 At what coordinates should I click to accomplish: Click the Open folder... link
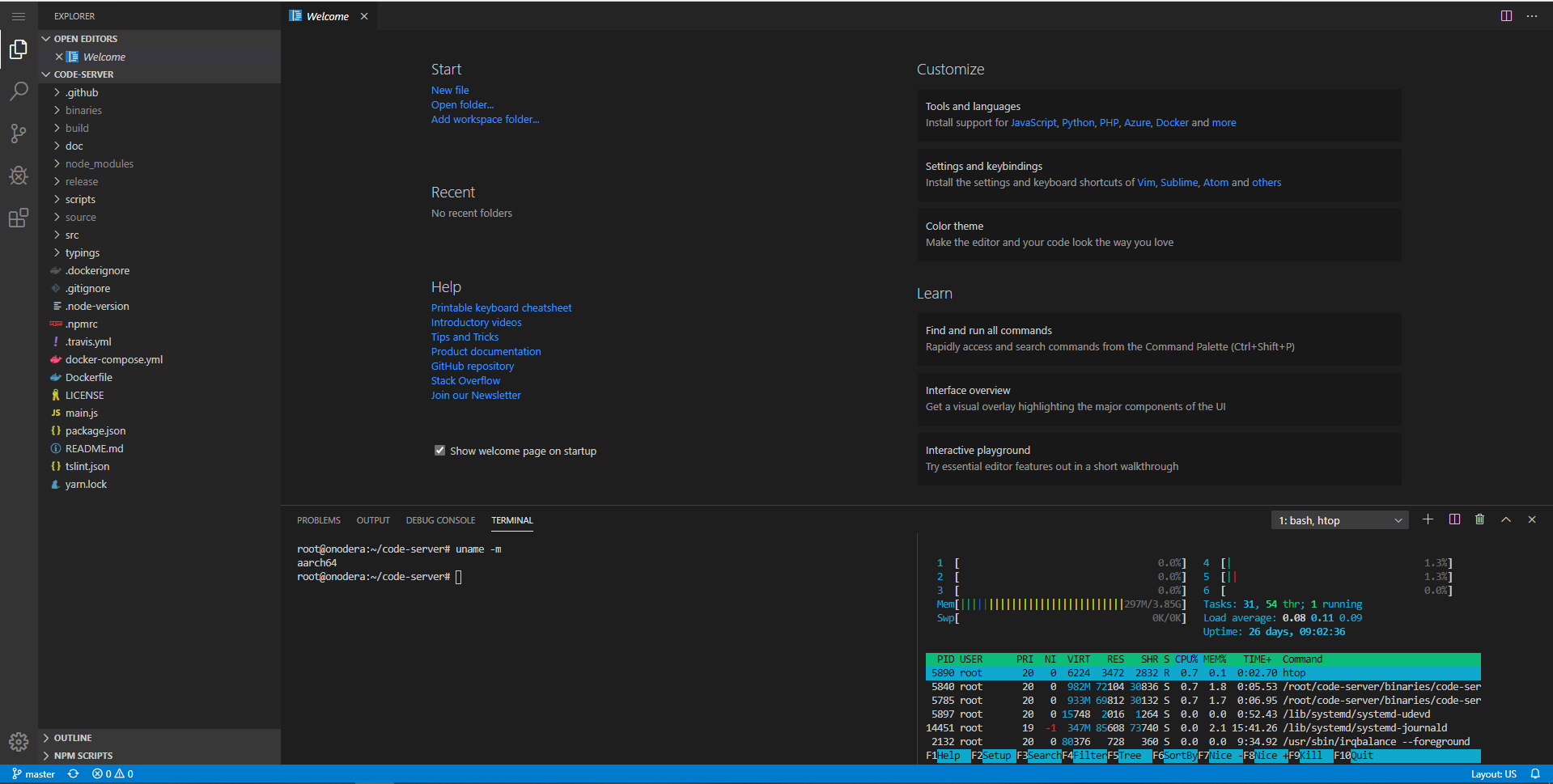click(x=462, y=105)
